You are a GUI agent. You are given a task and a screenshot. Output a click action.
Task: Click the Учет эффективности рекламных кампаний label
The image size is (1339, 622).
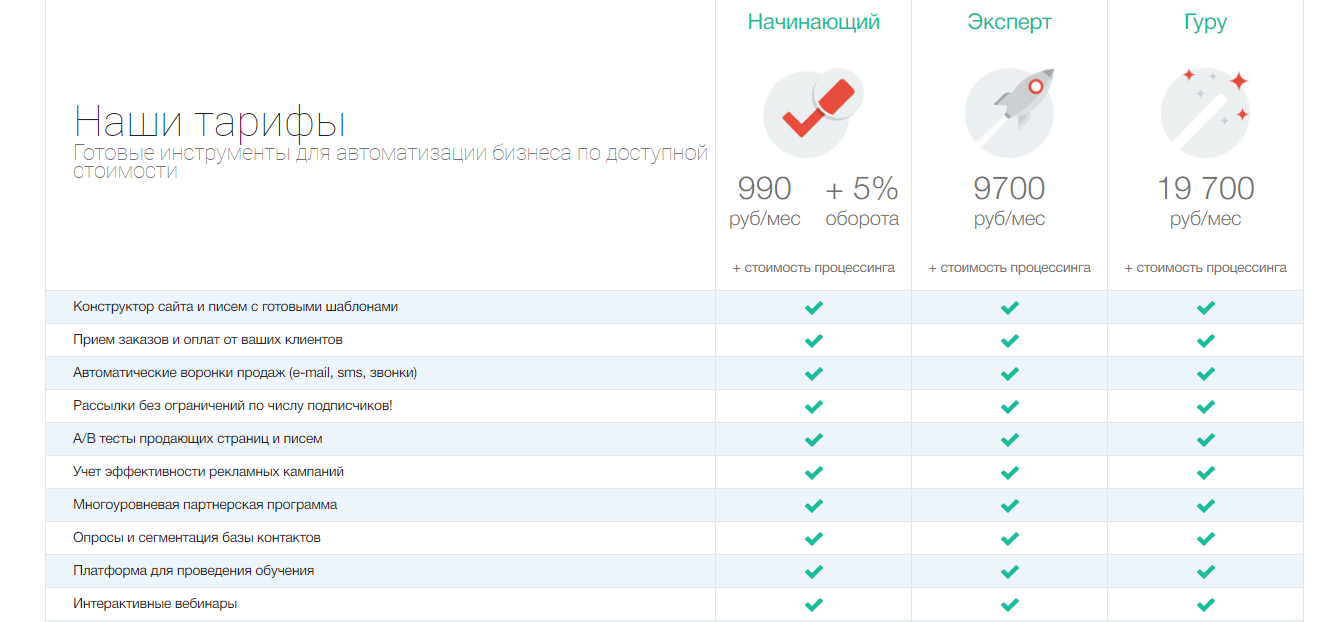coord(208,472)
